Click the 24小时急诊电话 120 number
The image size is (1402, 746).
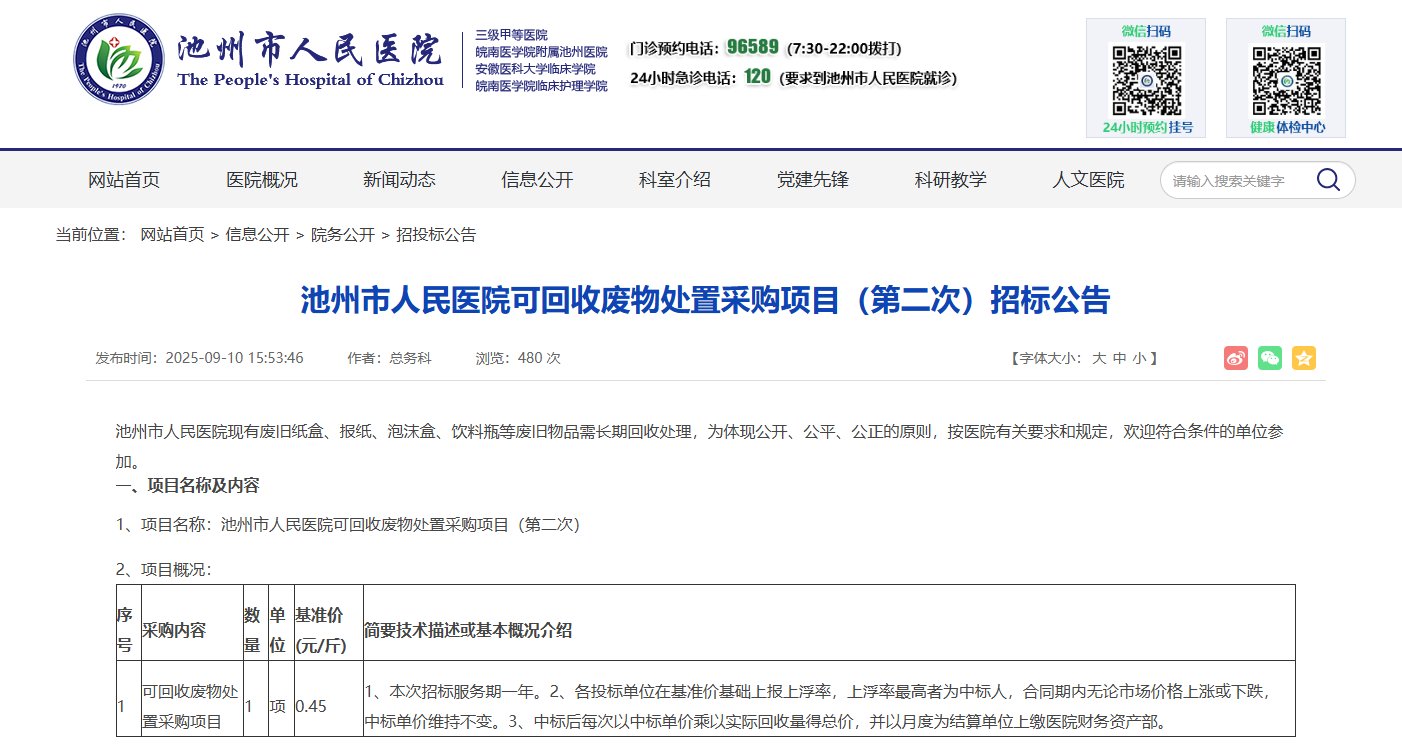(757, 76)
